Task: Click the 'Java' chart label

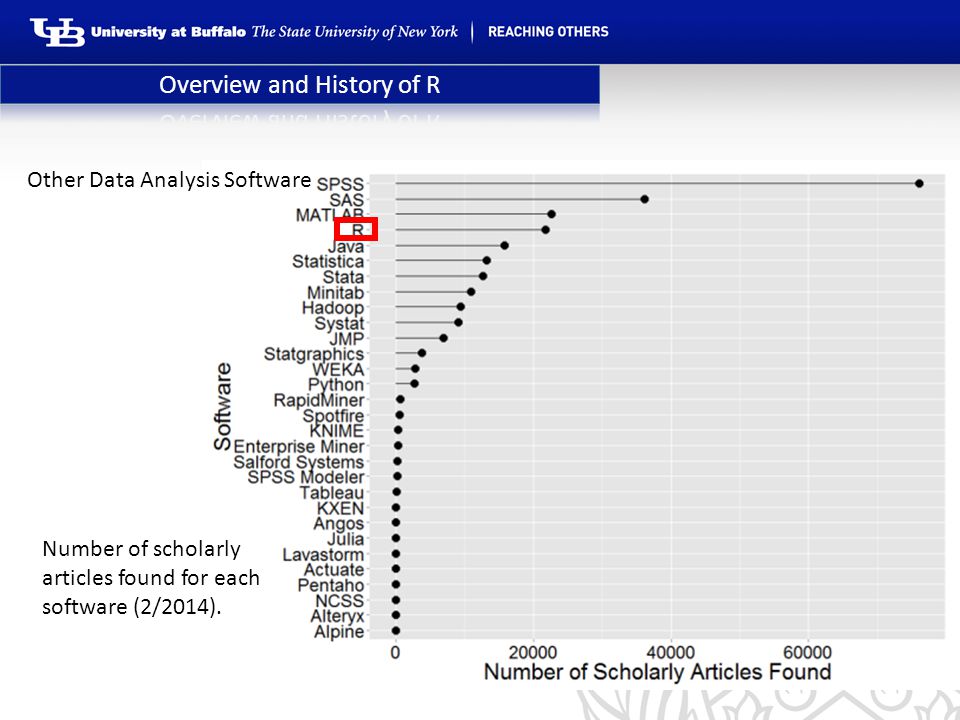Action: (x=346, y=247)
